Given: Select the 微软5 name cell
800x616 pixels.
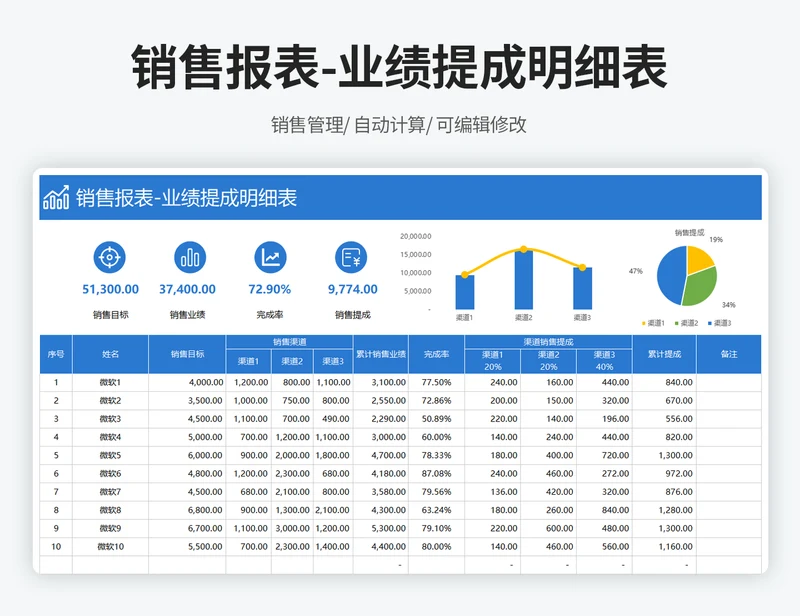Looking at the screenshot, I should [x=110, y=455].
